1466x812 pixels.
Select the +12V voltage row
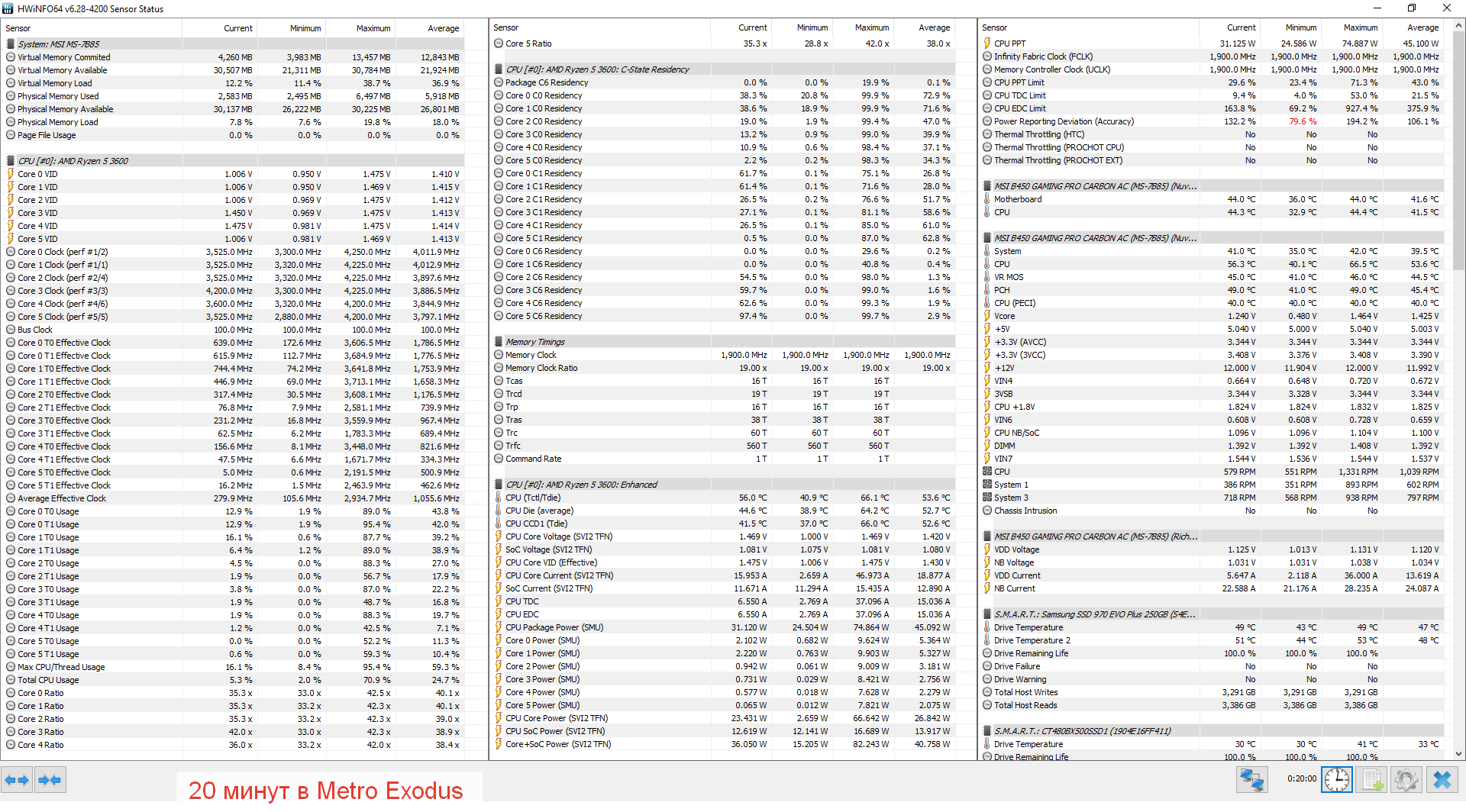1213,368
